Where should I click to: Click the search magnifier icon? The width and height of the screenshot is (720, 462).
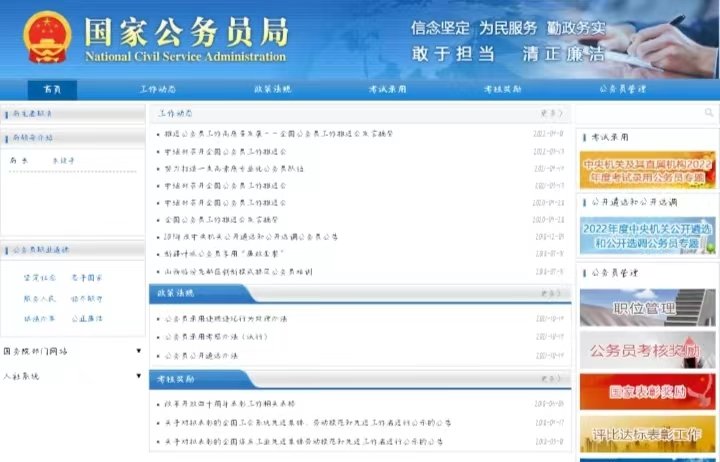pos(709,113)
